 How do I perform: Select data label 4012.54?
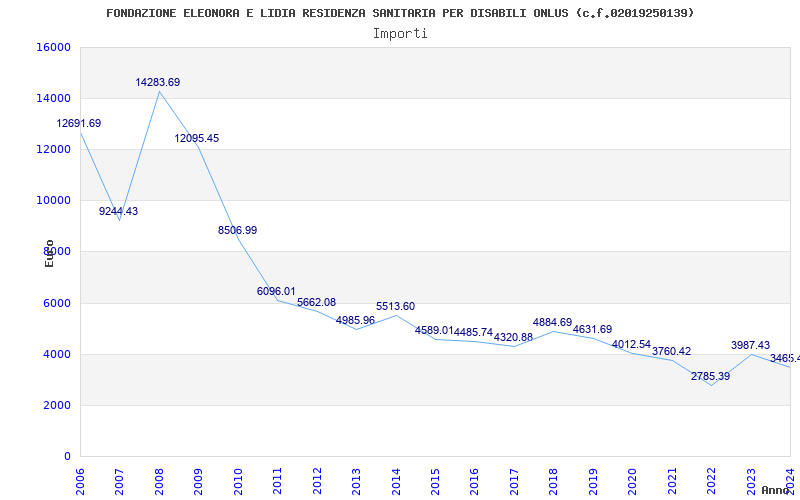tap(631, 344)
